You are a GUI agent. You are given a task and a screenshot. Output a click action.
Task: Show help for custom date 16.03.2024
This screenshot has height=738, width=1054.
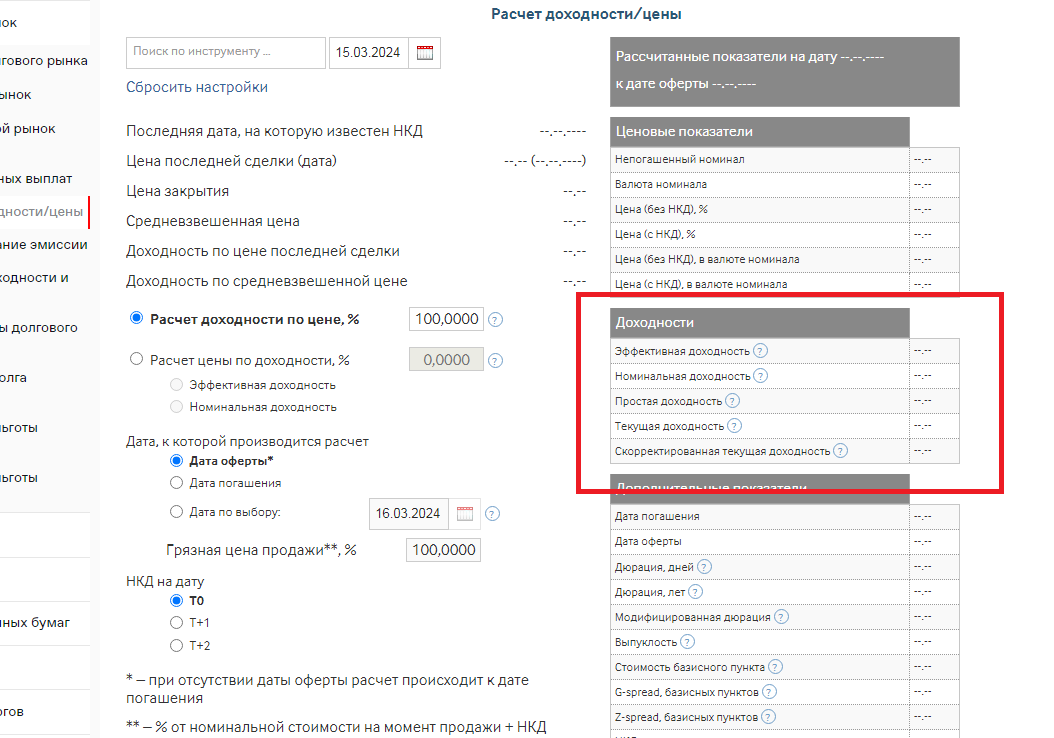click(492, 514)
